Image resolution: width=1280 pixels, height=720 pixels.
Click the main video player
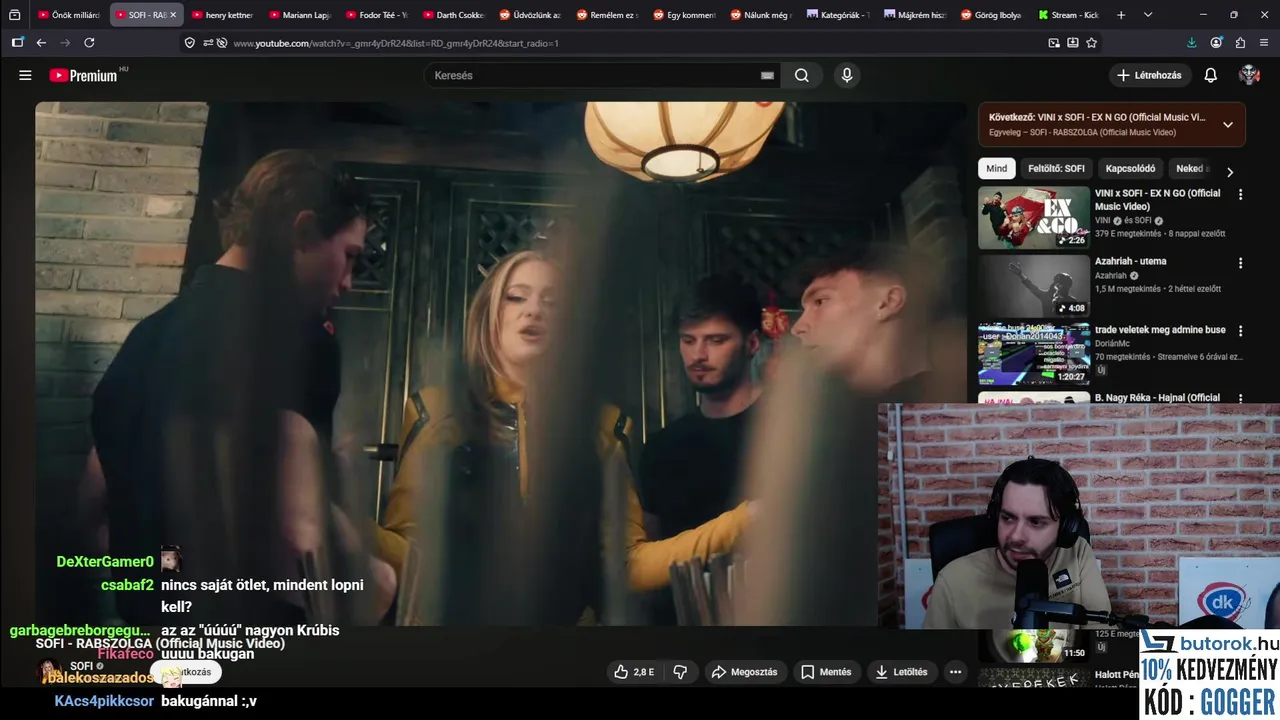point(500,364)
